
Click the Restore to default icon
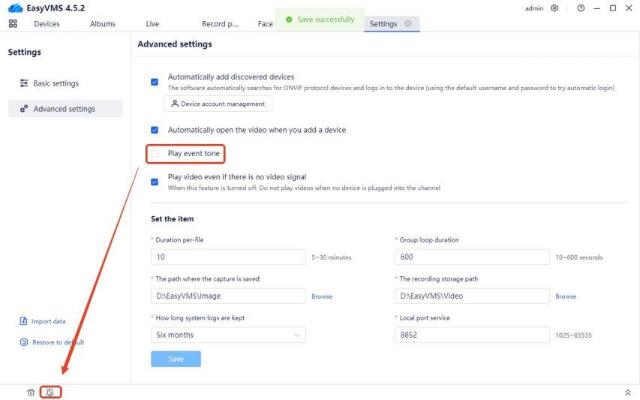pos(23,342)
